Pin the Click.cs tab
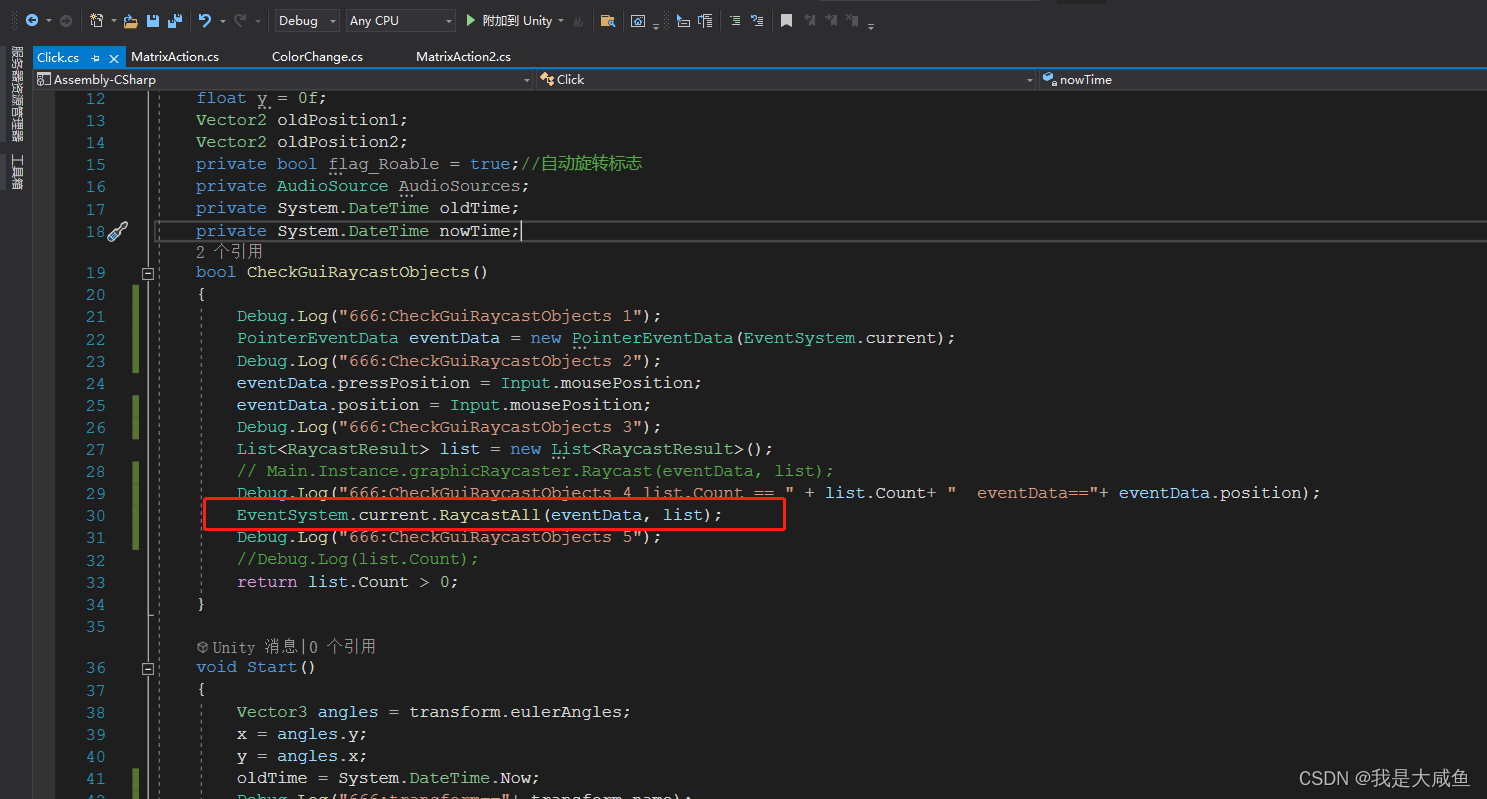The height and width of the screenshot is (799, 1487). (x=94, y=58)
